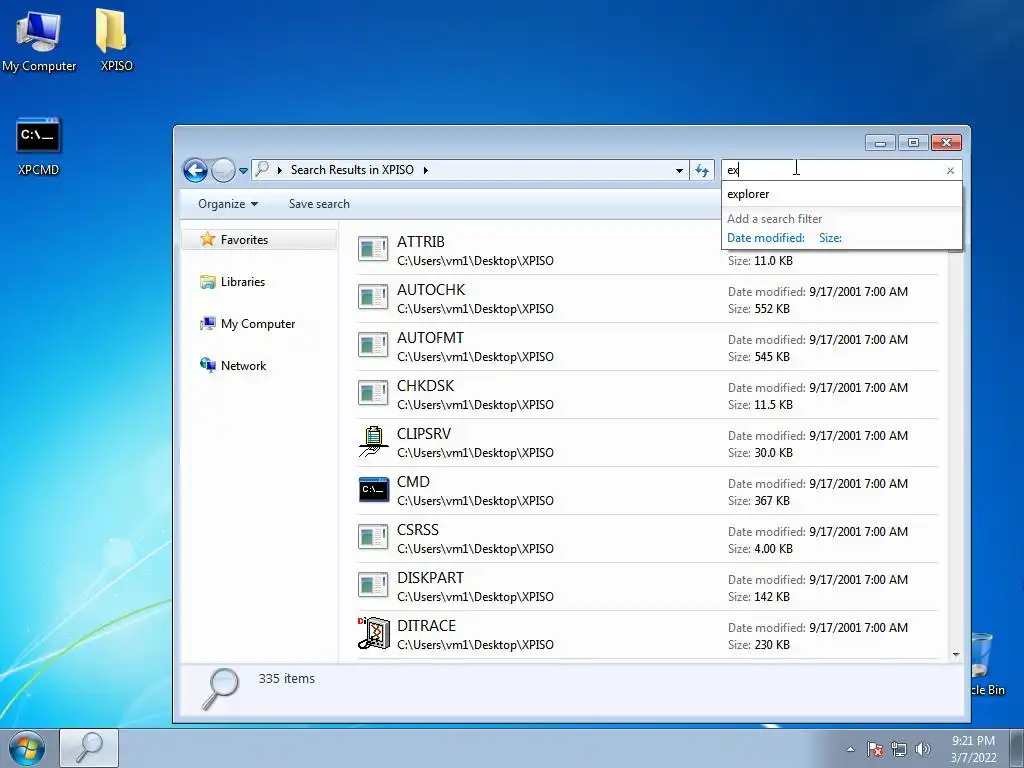Click the CHKDSK file name
Screen dimensions: 1024x768
pos(425,386)
